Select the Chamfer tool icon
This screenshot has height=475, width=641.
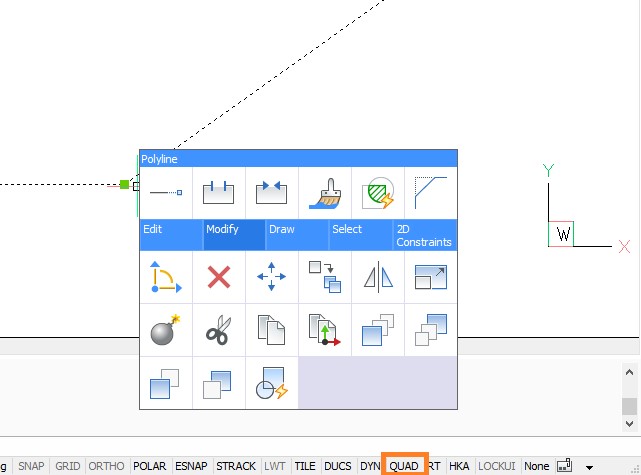[430, 193]
